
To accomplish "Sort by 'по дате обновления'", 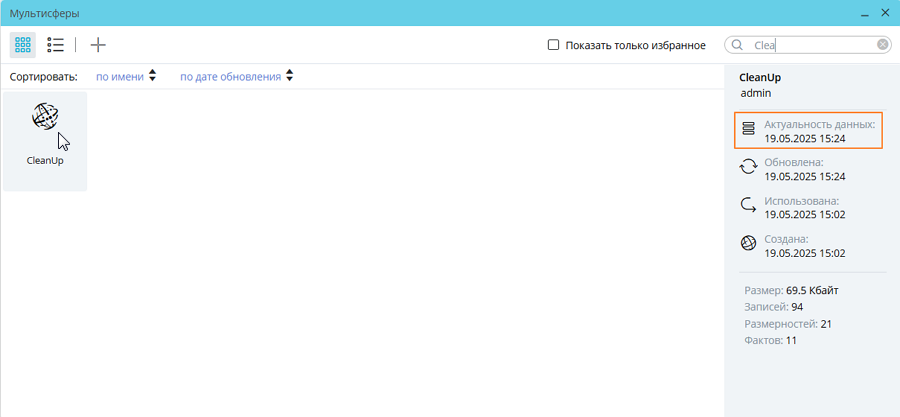I will pos(230,76).
